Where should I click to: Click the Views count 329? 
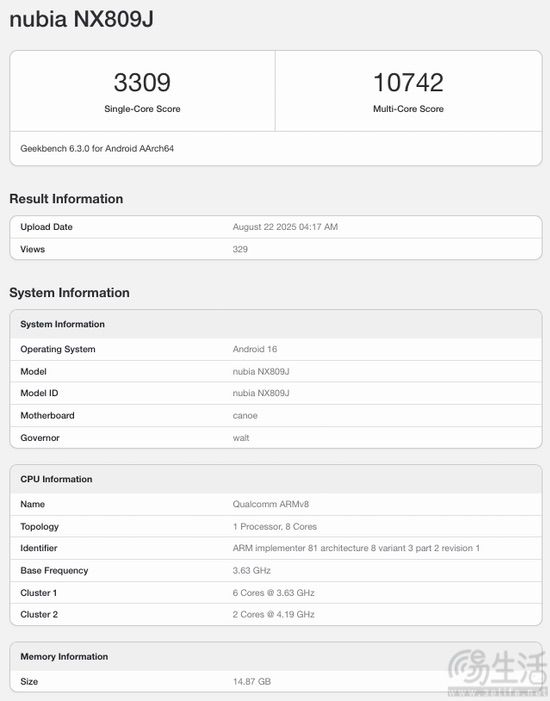coord(240,249)
